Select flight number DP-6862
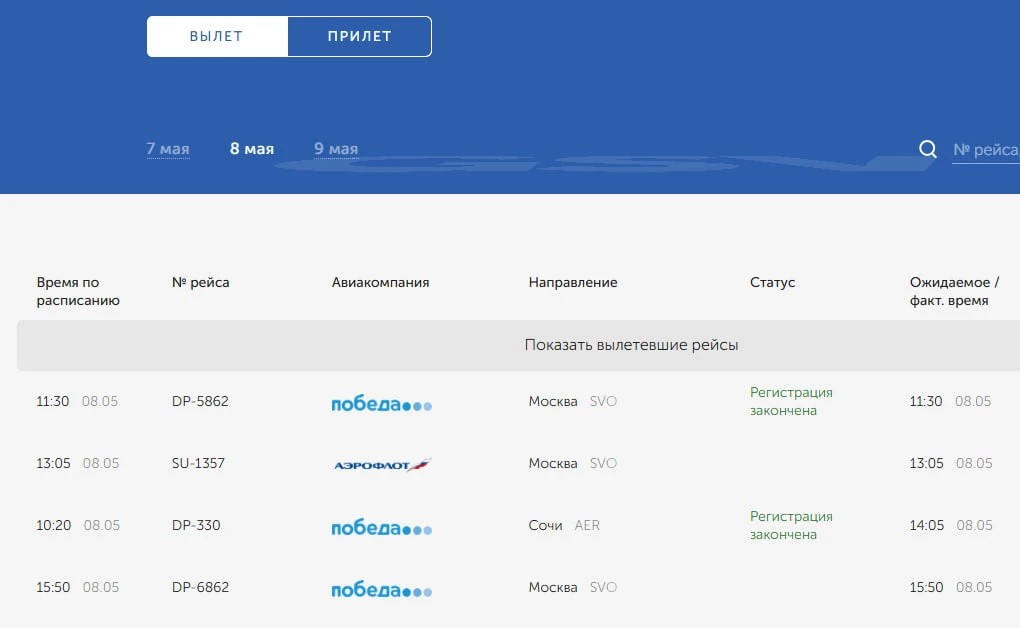 200,587
